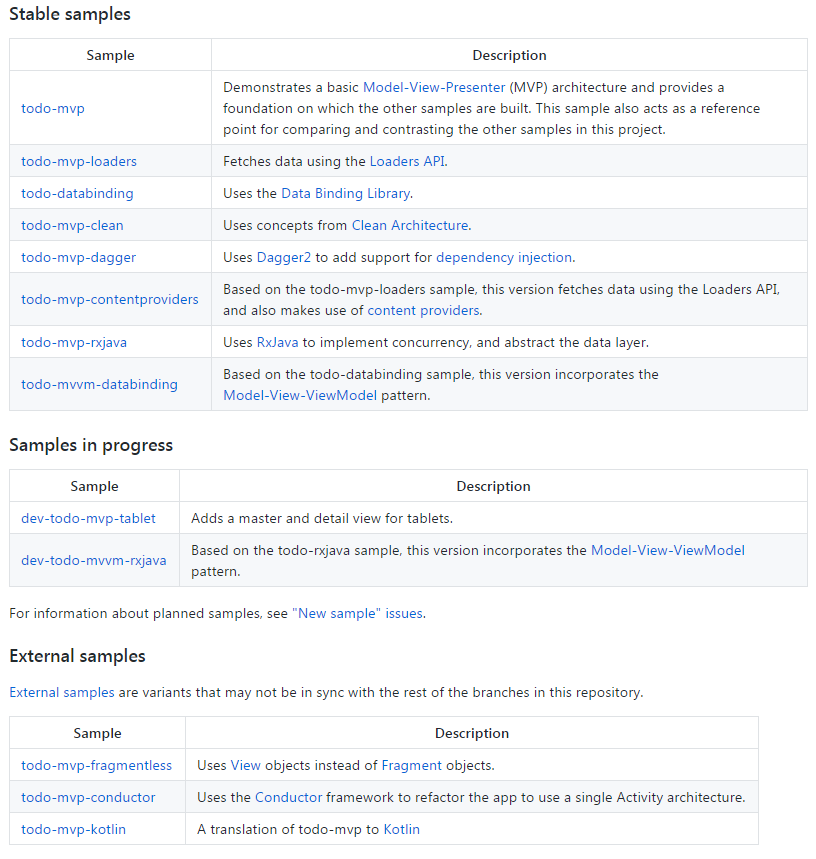Follow the External samples link
The image size is (816, 859).
pos(62,692)
